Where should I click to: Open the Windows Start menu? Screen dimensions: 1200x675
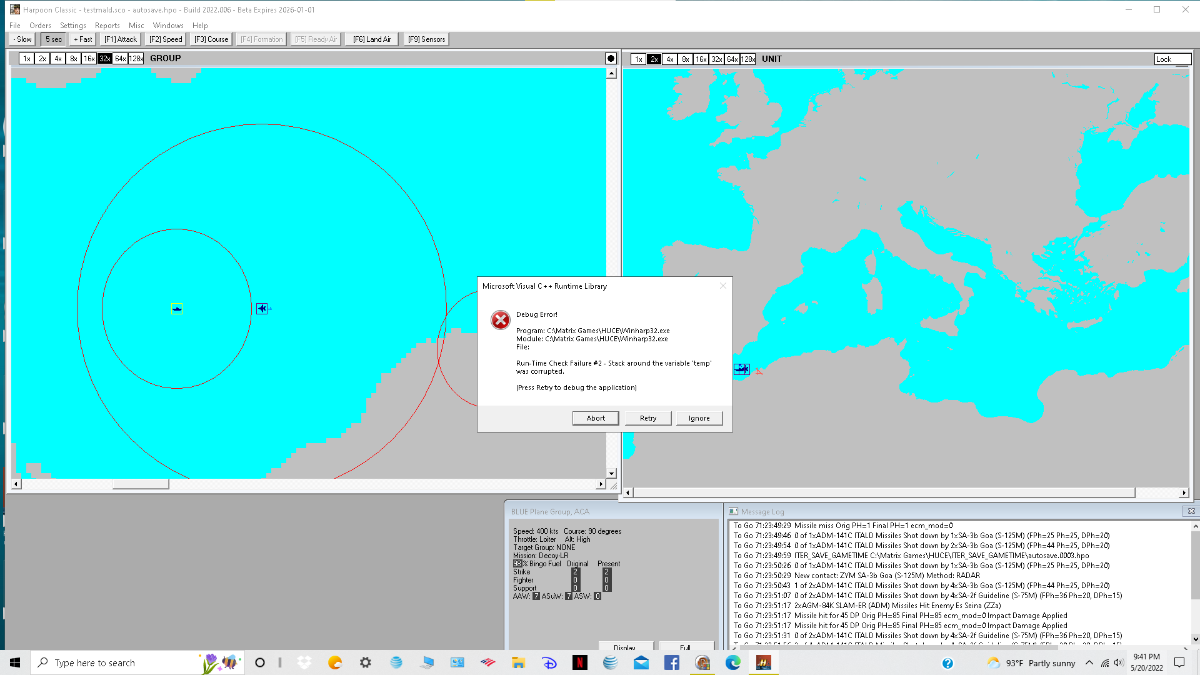coord(16,662)
